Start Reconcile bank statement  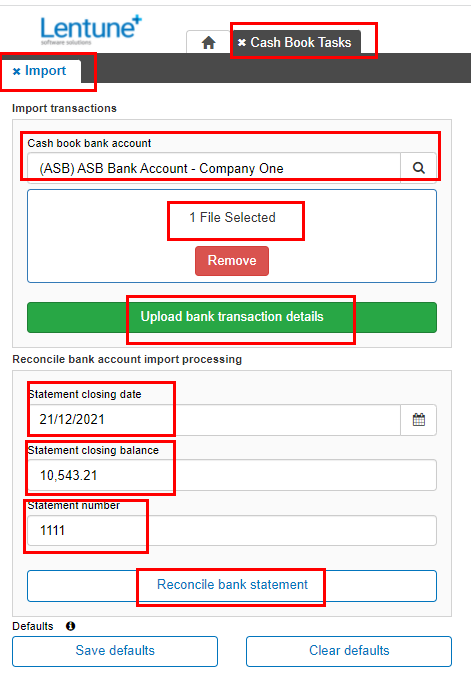(232, 585)
